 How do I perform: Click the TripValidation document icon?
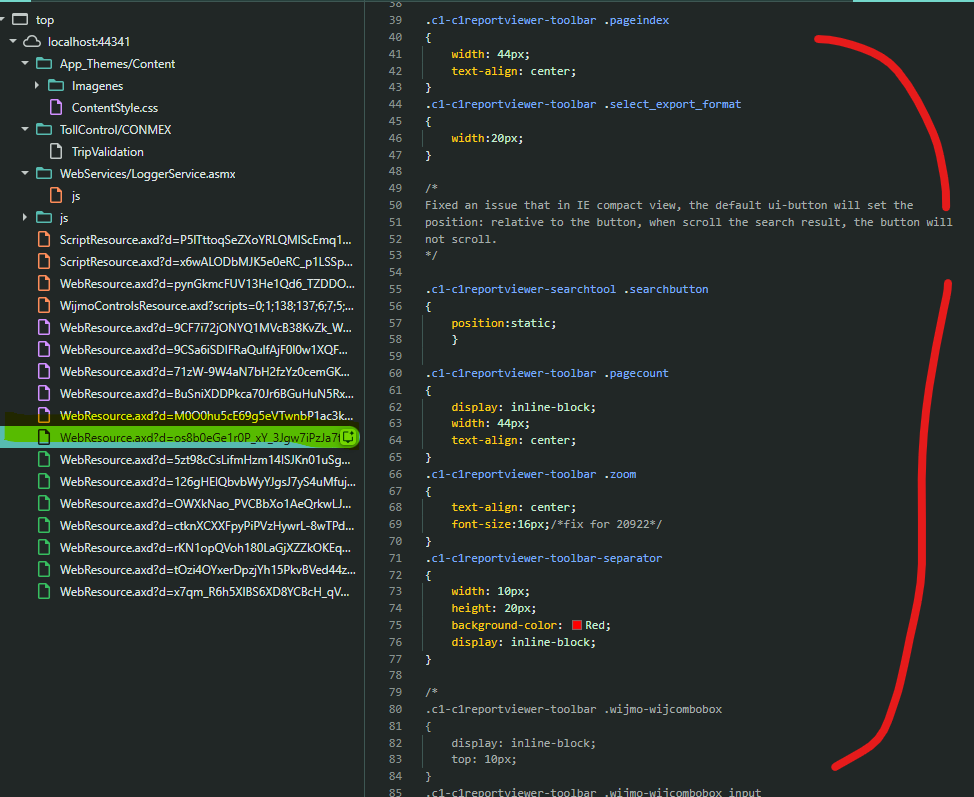tap(56, 151)
